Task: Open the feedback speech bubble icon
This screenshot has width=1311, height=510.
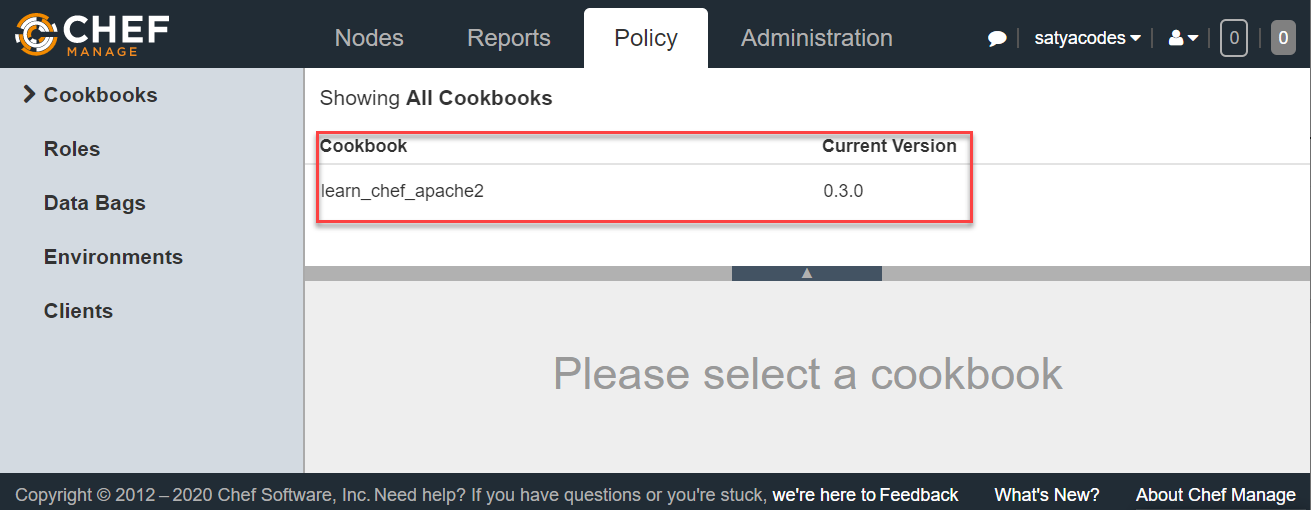Action: click(x=997, y=39)
